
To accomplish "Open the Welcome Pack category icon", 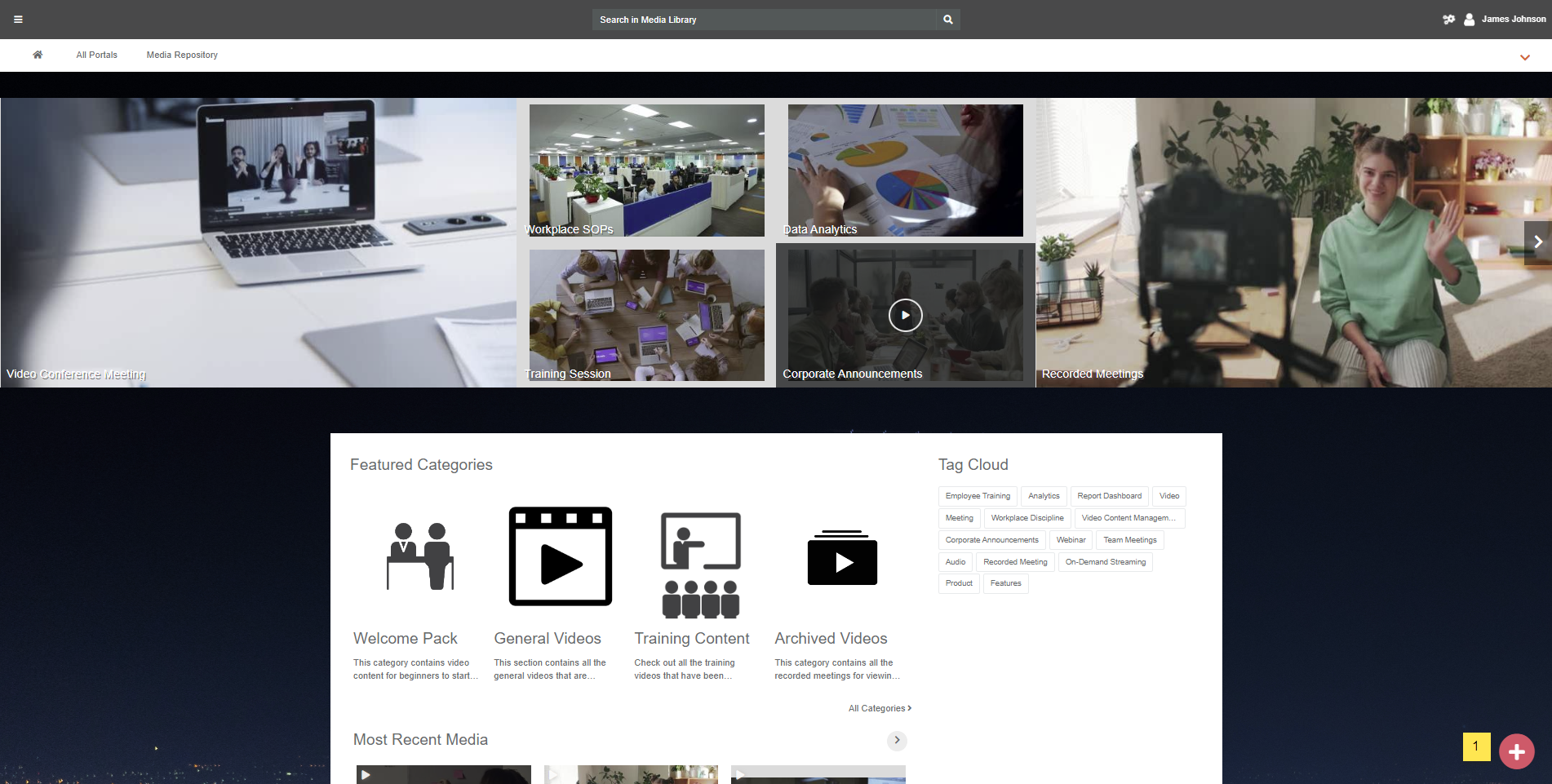I will click(x=420, y=556).
